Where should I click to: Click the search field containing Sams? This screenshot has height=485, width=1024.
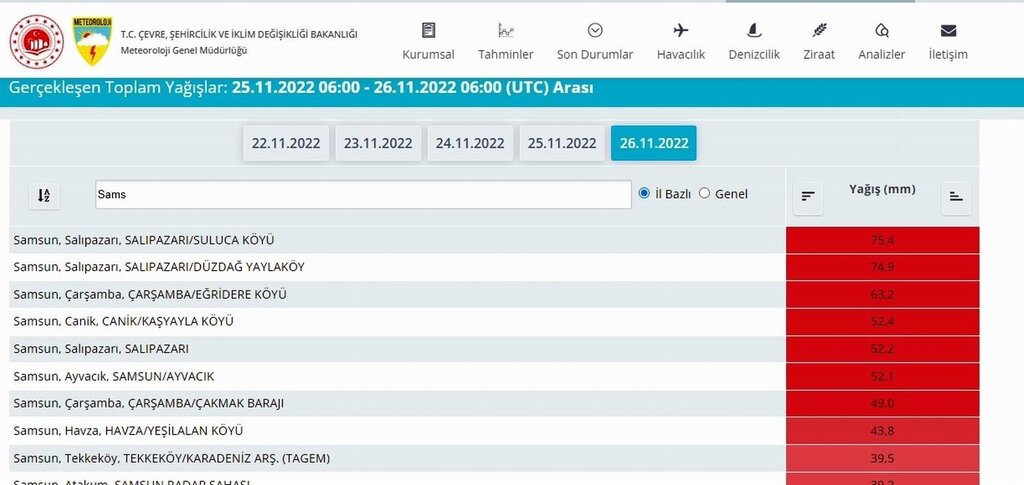pos(363,194)
